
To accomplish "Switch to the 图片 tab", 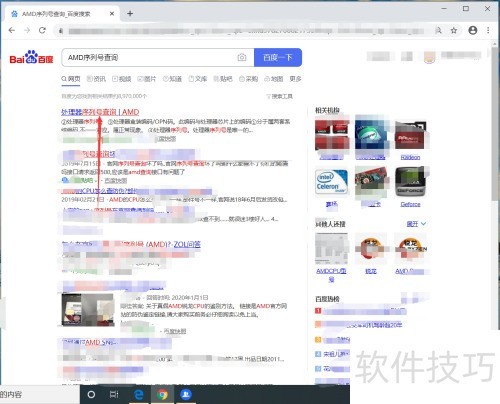I will pos(147,79).
